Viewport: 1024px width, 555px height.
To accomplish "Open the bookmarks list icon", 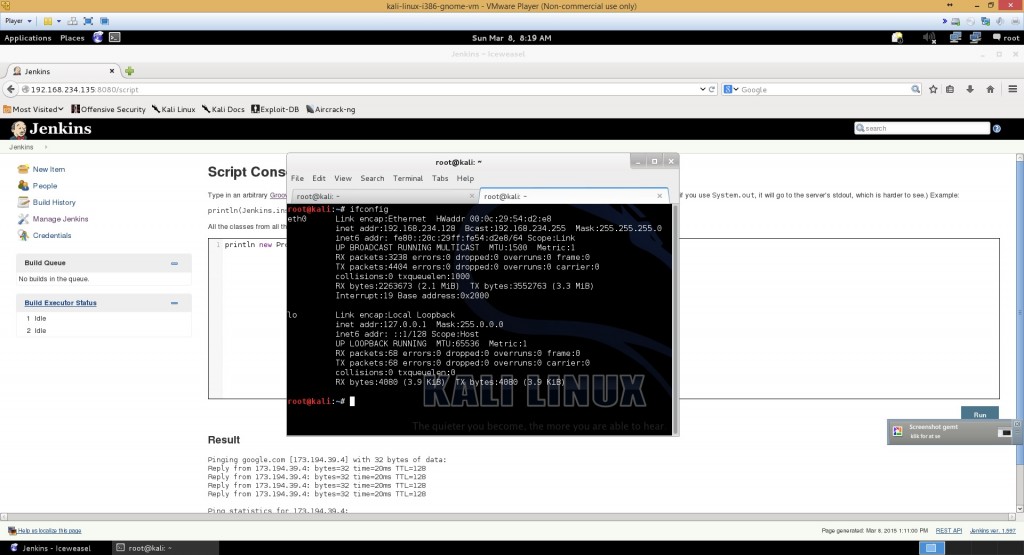I will (x=950, y=89).
